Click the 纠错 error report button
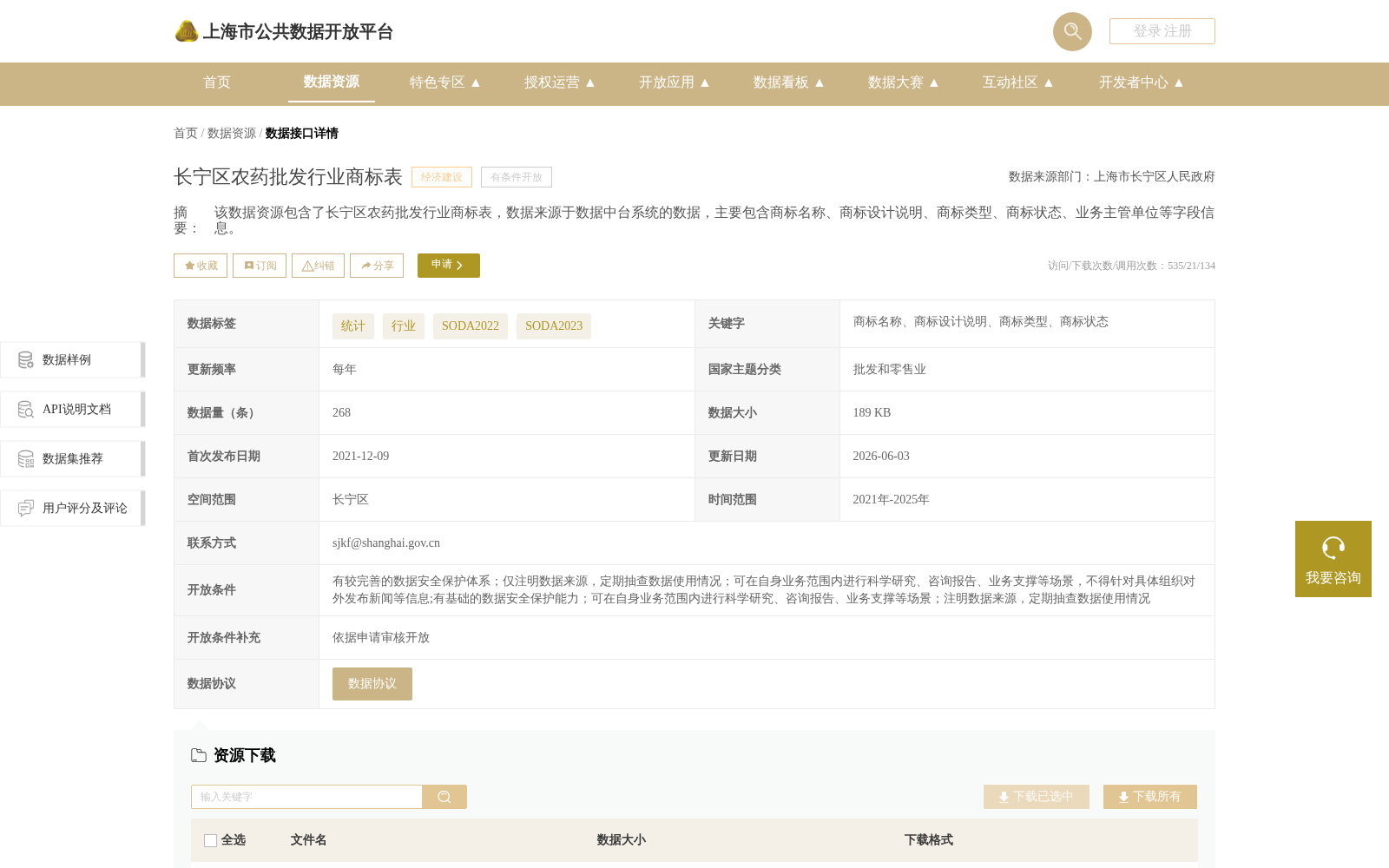1389x868 pixels. pos(318,266)
